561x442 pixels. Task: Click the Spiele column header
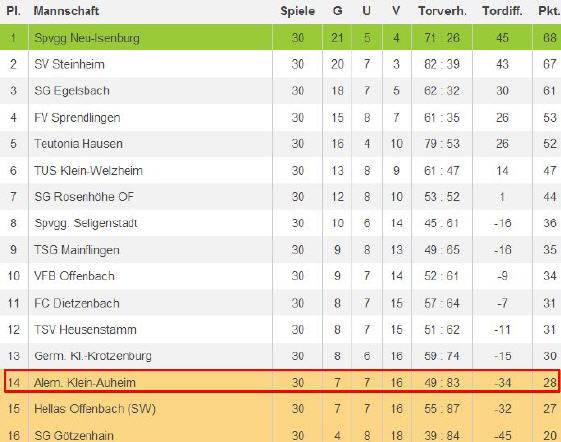(298, 11)
